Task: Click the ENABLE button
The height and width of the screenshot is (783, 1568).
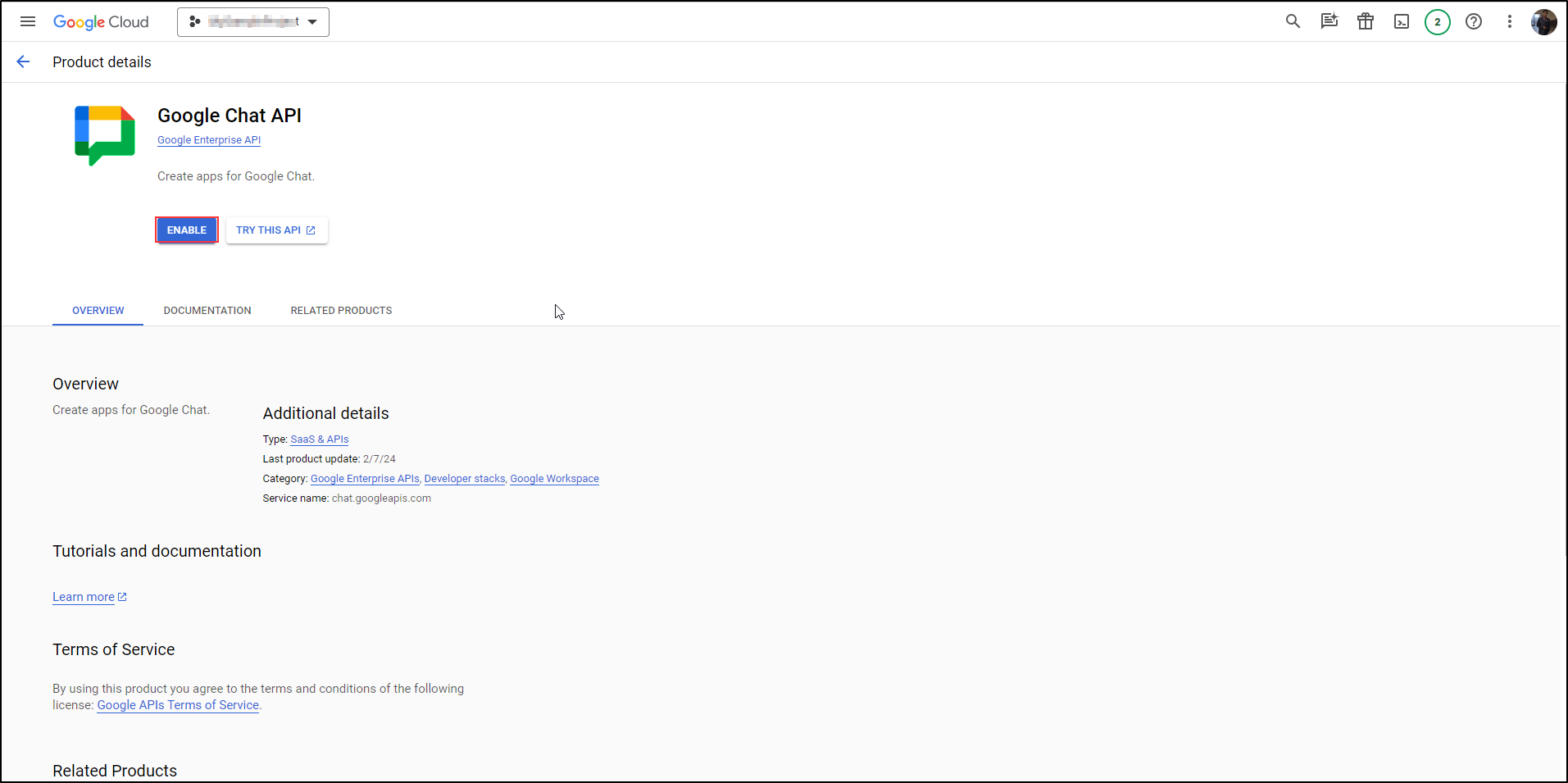Action: pyautogui.click(x=187, y=230)
